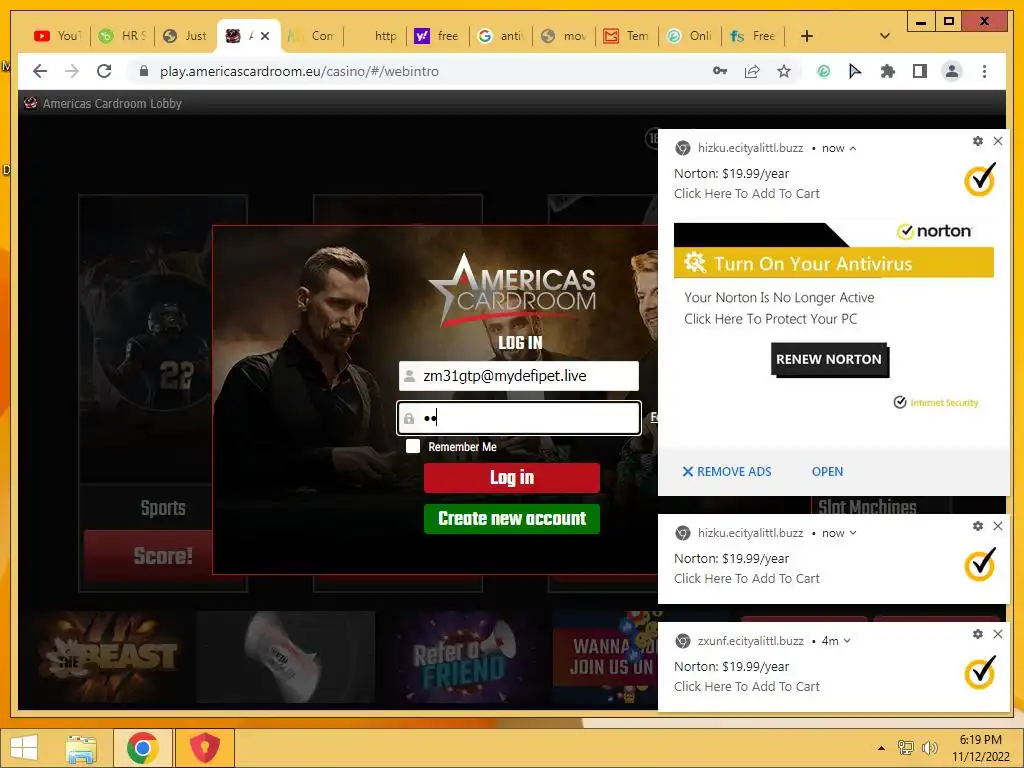1024x768 pixels.
Task: Switch to the Tem tab
Action: pos(626,36)
